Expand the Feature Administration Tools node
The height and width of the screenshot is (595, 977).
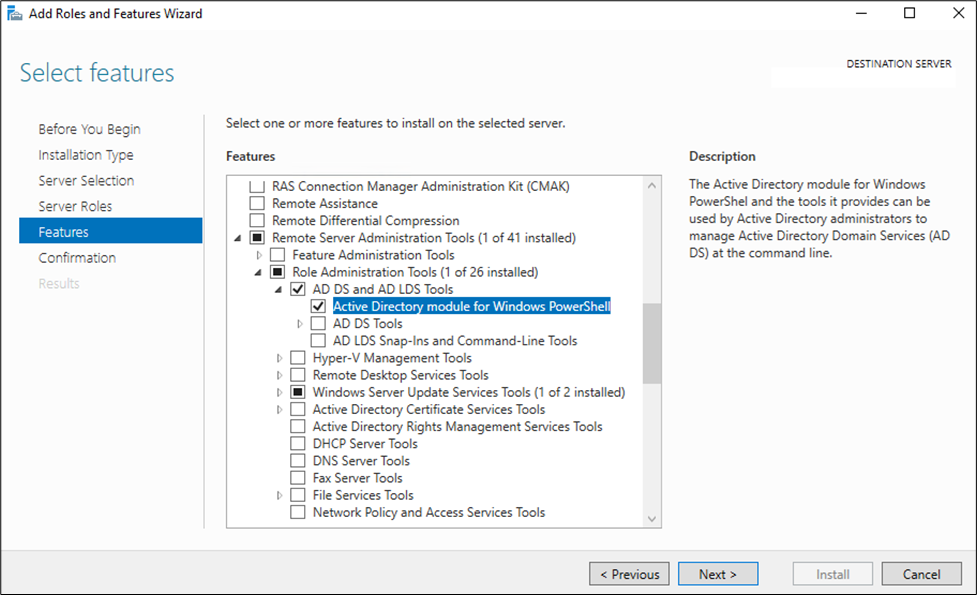259,255
